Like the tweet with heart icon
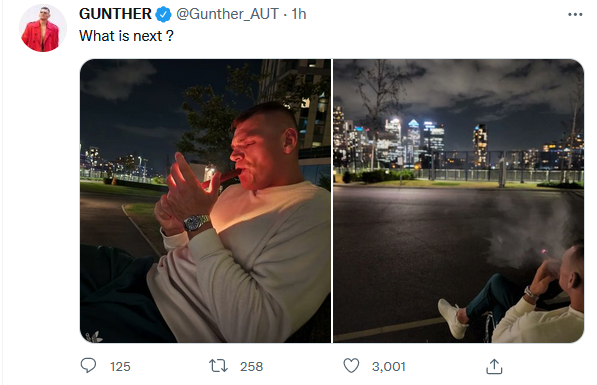 pyautogui.click(x=351, y=366)
